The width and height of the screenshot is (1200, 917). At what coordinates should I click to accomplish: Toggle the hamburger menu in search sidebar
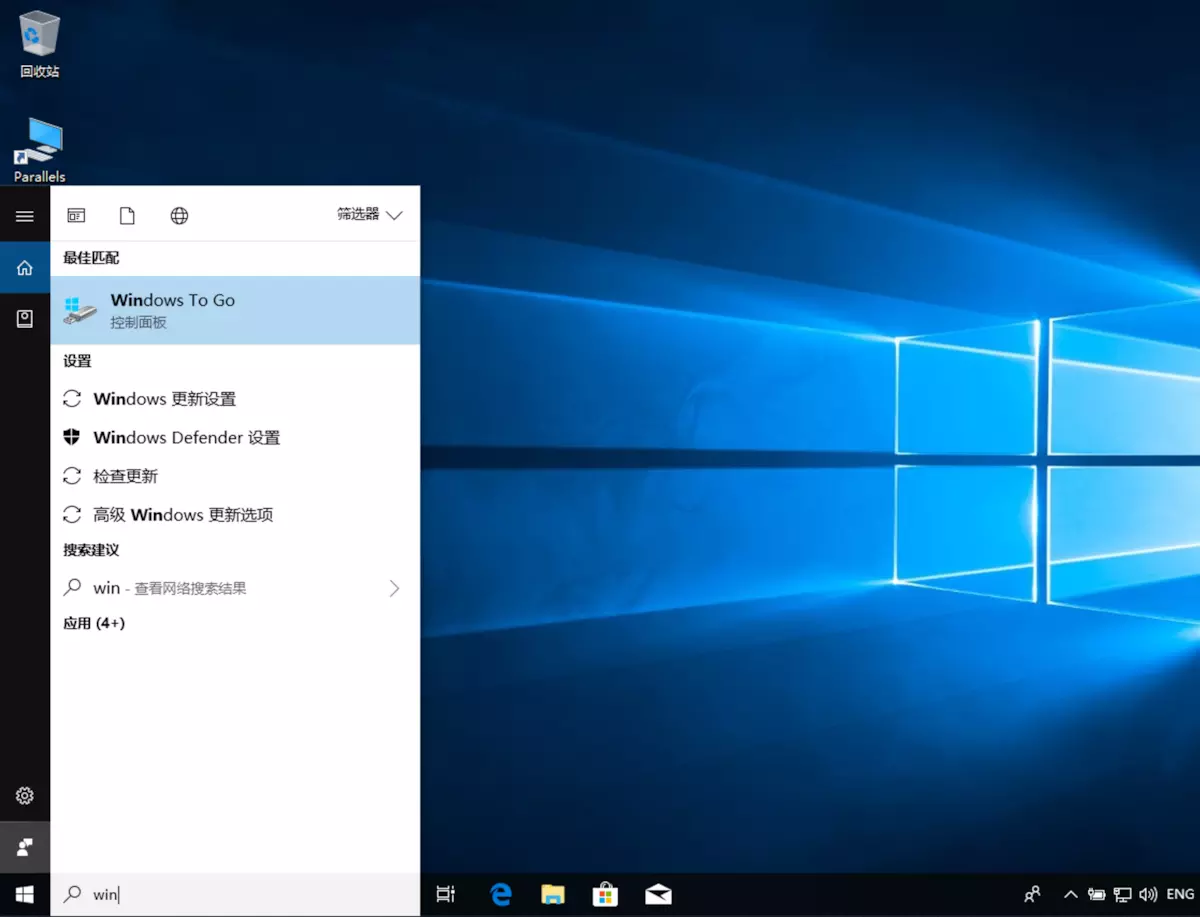[x=25, y=216]
